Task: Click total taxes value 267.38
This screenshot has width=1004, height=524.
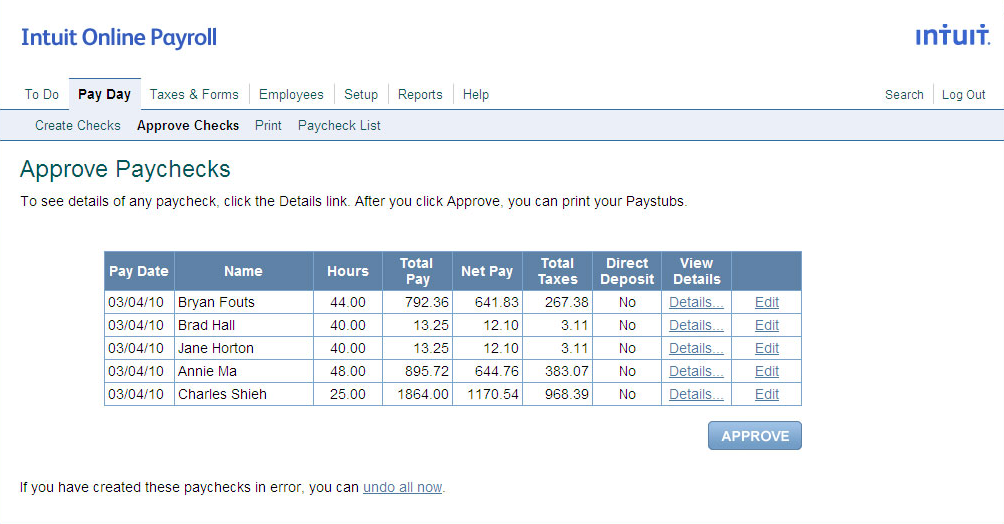Action: [x=567, y=302]
